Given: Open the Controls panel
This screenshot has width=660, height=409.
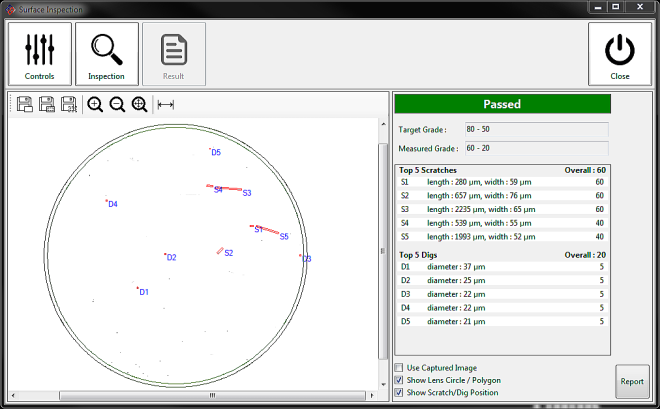Looking at the screenshot, I should [x=40, y=54].
